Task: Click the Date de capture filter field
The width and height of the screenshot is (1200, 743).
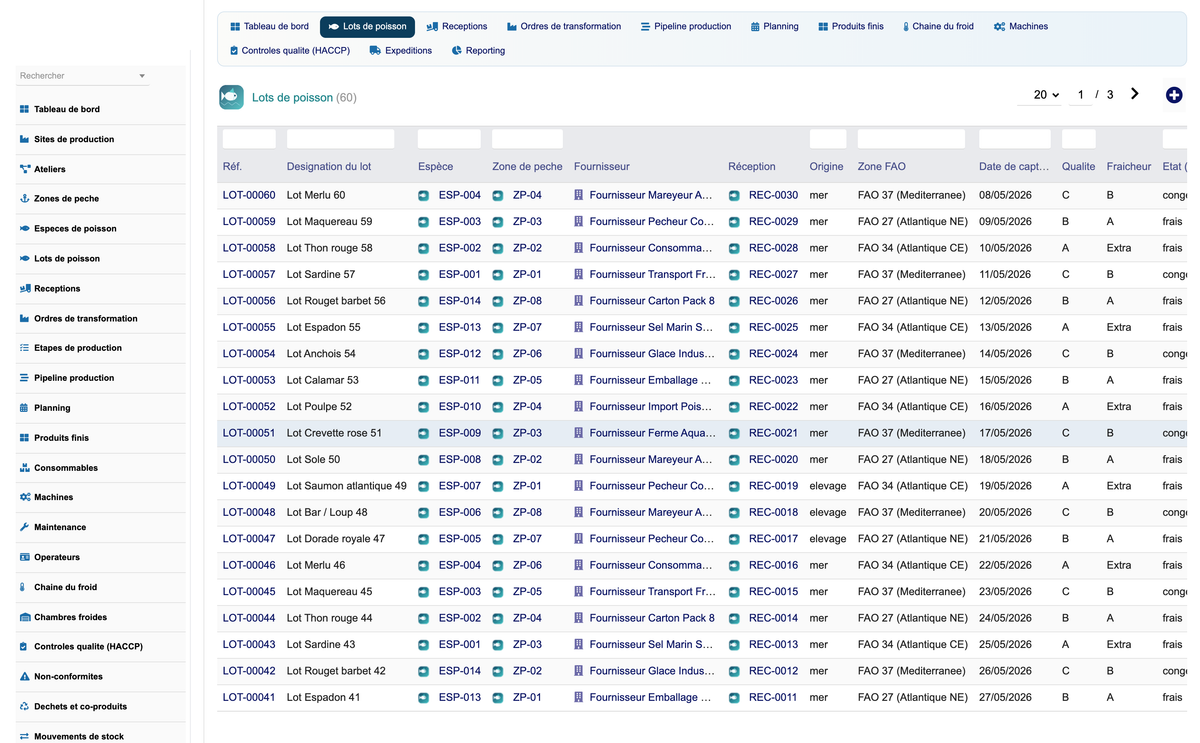Action: tap(1015, 139)
